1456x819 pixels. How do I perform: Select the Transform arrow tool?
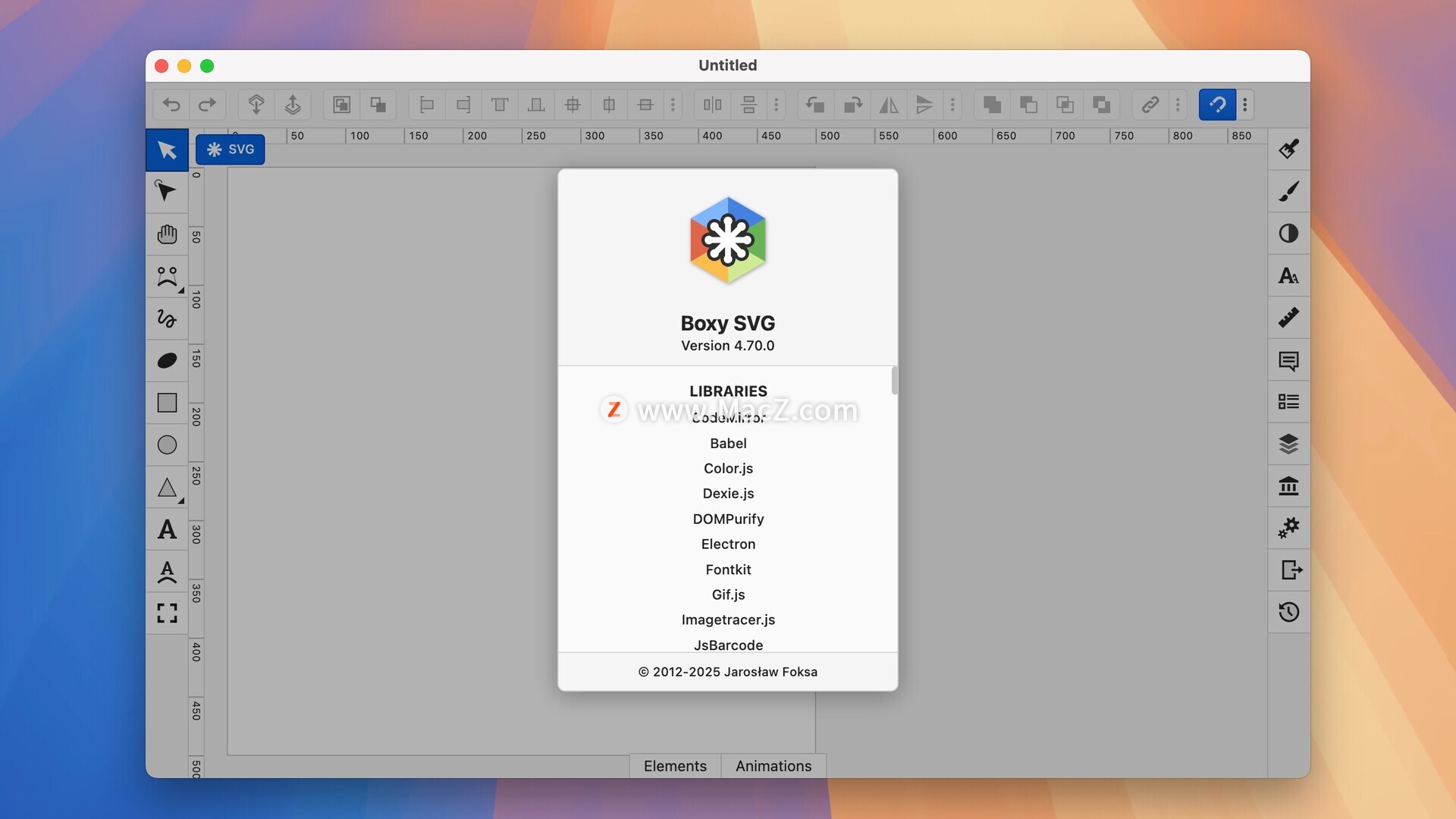pos(167,149)
